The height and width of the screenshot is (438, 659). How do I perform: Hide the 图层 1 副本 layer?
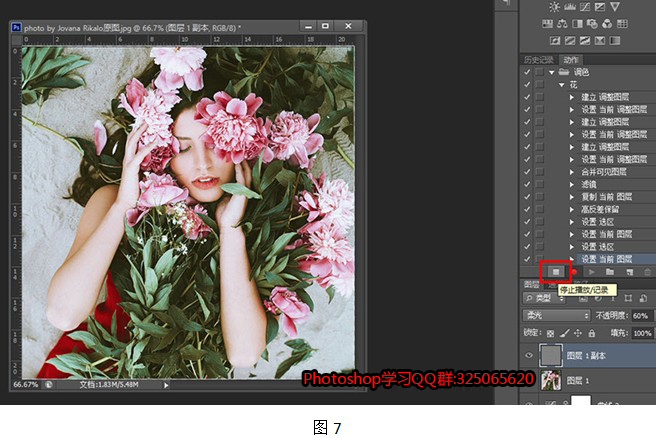[x=529, y=356]
